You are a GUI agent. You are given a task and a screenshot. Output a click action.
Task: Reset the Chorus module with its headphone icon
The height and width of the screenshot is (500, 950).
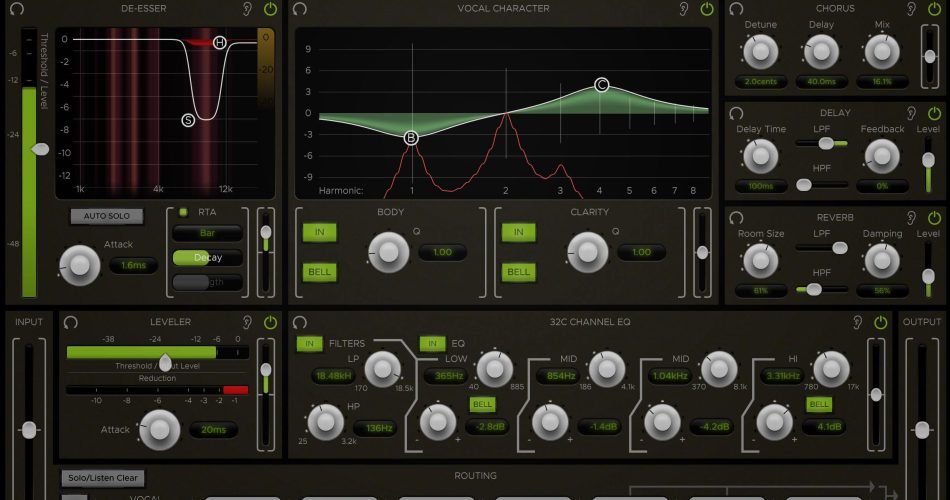click(x=737, y=9)
